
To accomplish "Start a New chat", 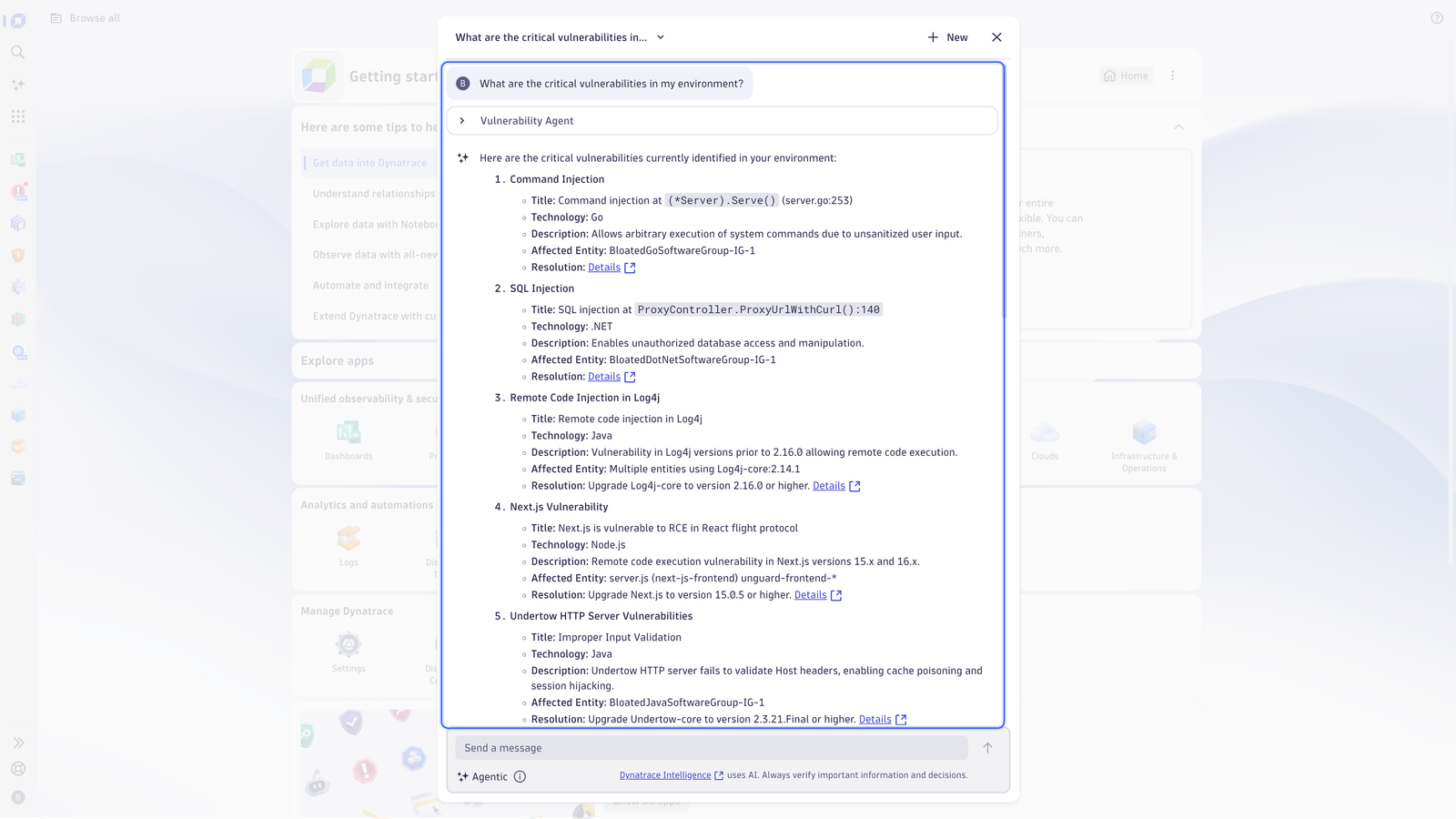I will 947,37.
